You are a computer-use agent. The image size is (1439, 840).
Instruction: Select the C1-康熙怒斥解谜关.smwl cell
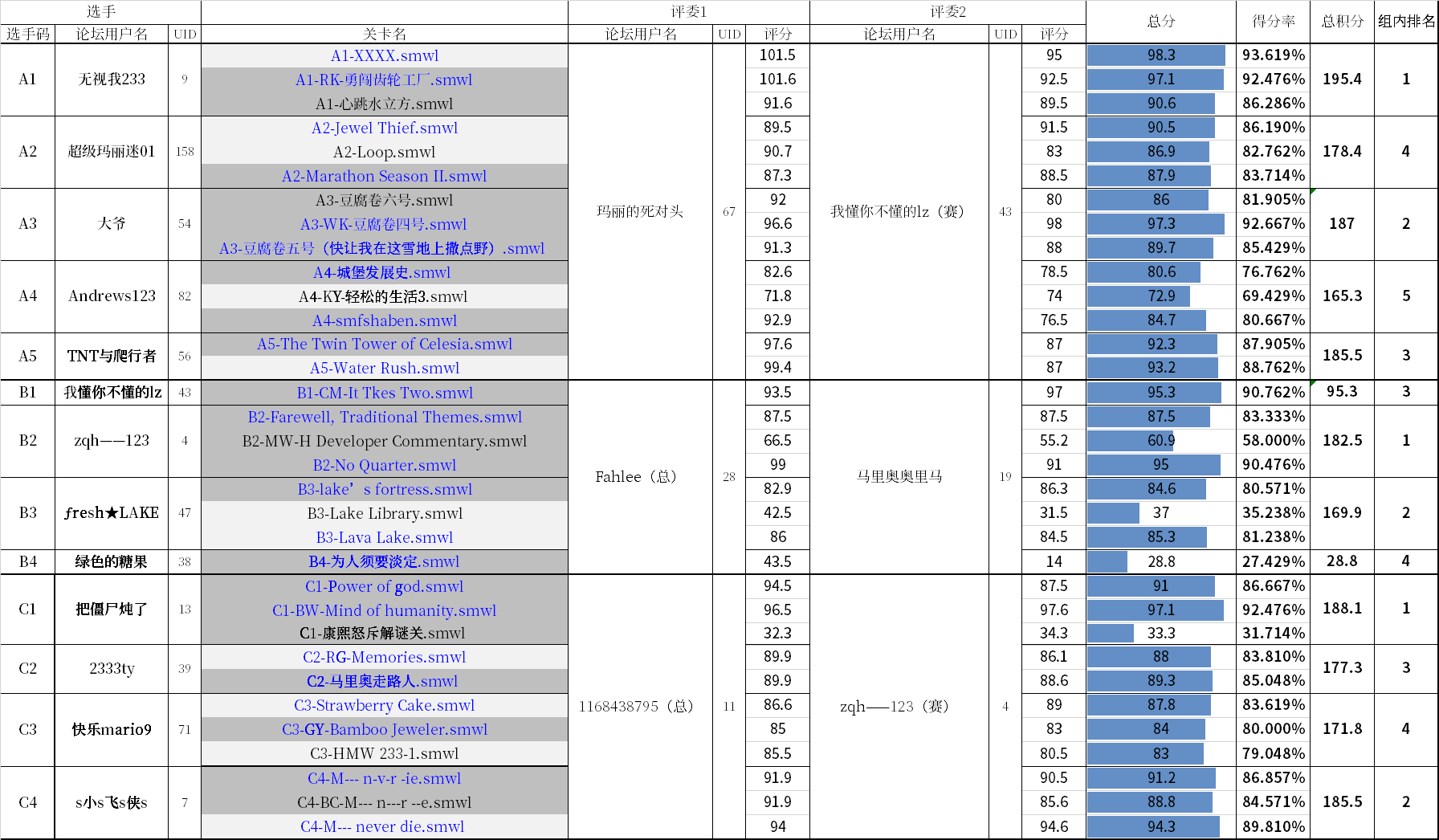click(385, 633)
